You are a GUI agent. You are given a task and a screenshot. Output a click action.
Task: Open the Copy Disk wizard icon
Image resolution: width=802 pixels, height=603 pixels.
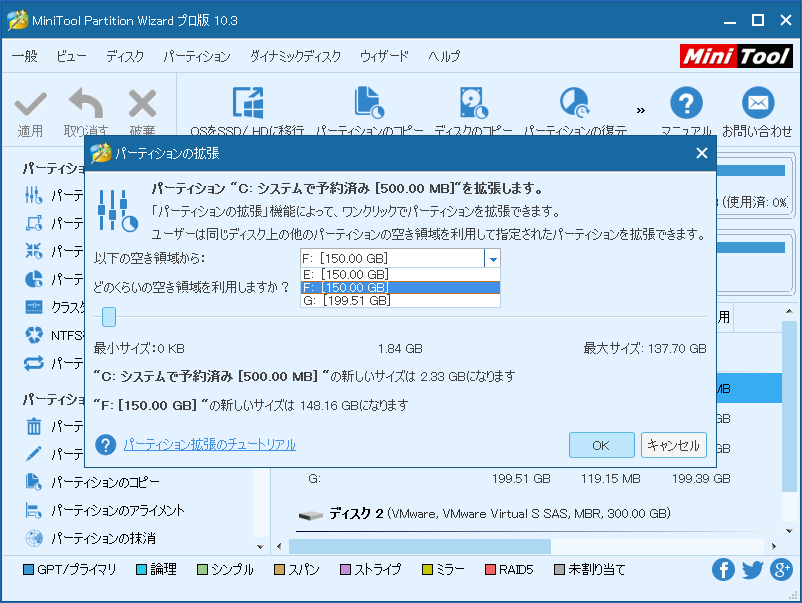(474, 103)
